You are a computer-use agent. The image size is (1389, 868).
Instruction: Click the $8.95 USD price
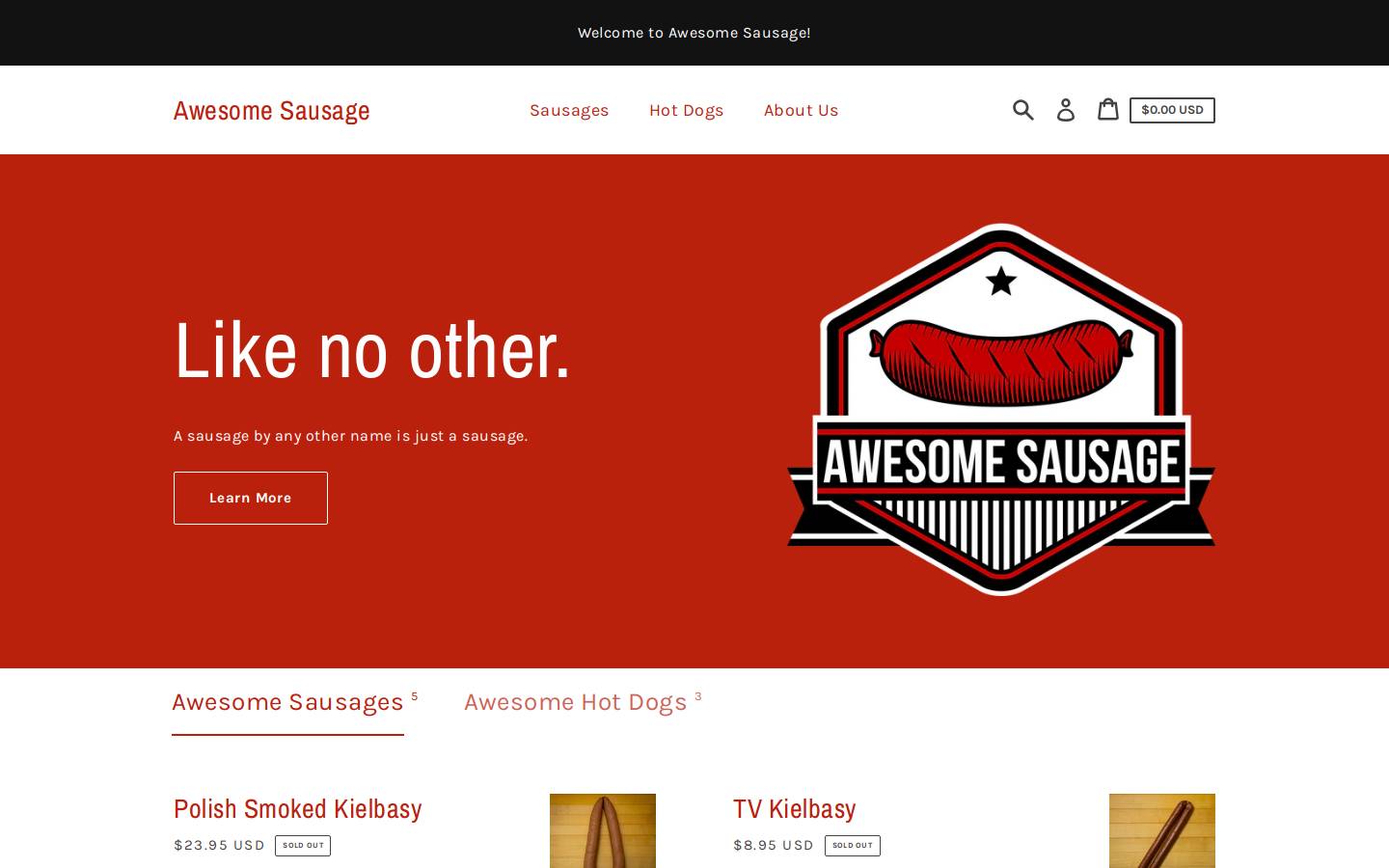pyautogui.click(x=774, y=845)
